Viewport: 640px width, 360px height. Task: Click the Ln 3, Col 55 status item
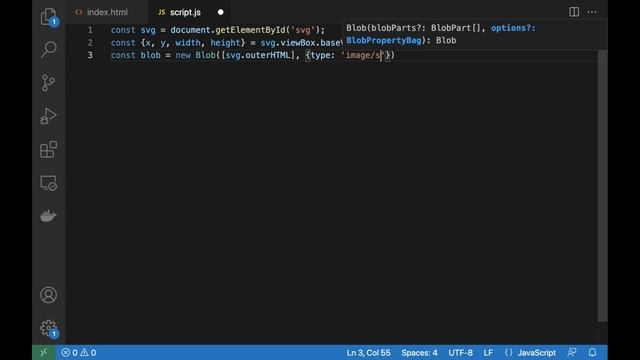(x=368, y=353)
